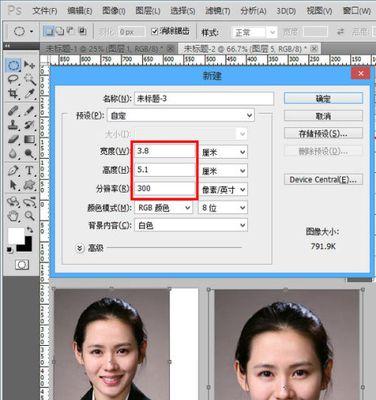The image size is (376, 400).
Task: Open the 文件(F) menu
Action: [x=45, y=11]
